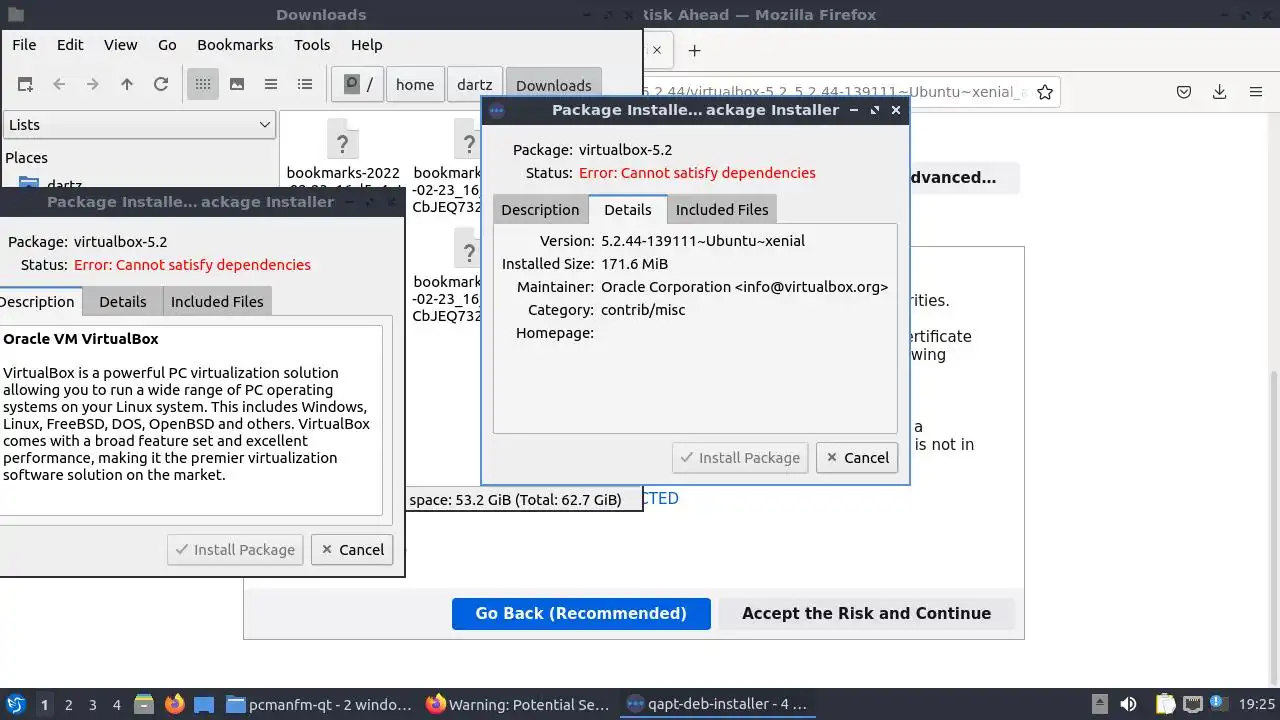Open the Help menu in file manager
The width and height of the screenshot is (1280, 720).
[x=367, y=45]
